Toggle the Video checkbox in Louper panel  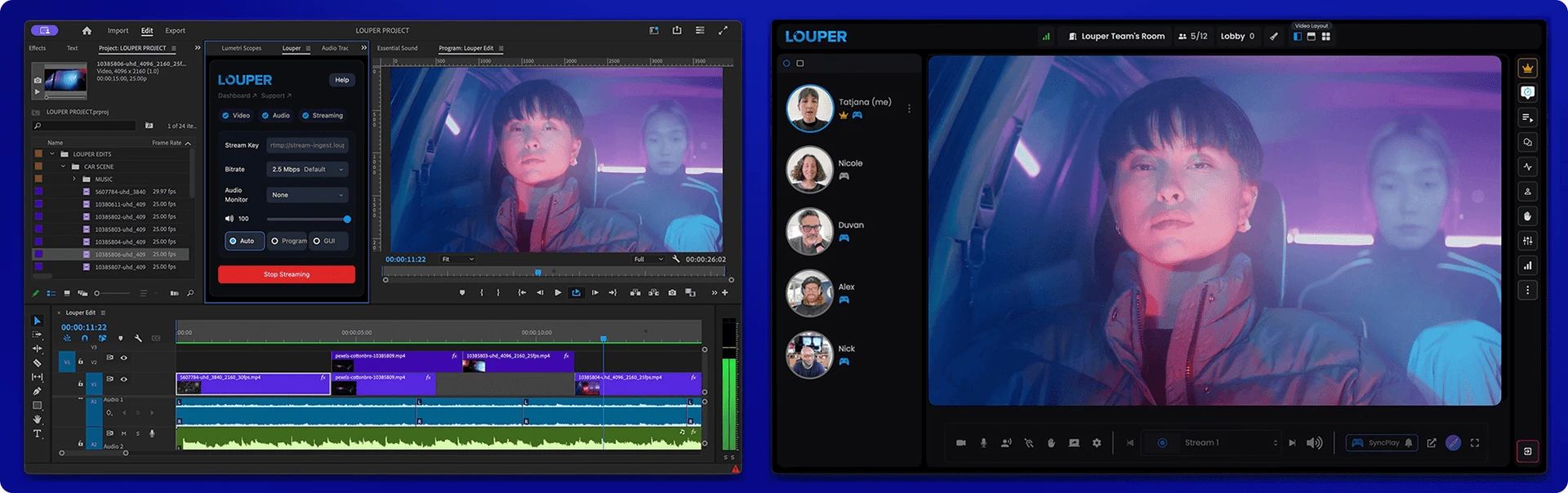(225, 116)
